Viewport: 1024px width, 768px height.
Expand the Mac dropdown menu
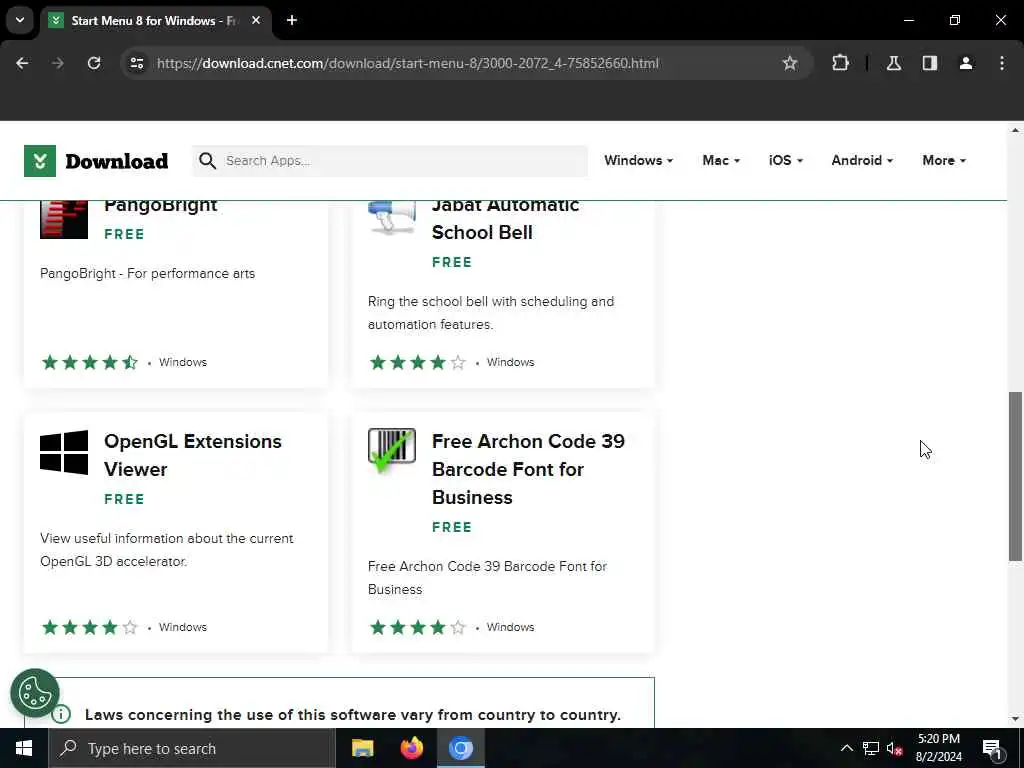pos(721,161)
